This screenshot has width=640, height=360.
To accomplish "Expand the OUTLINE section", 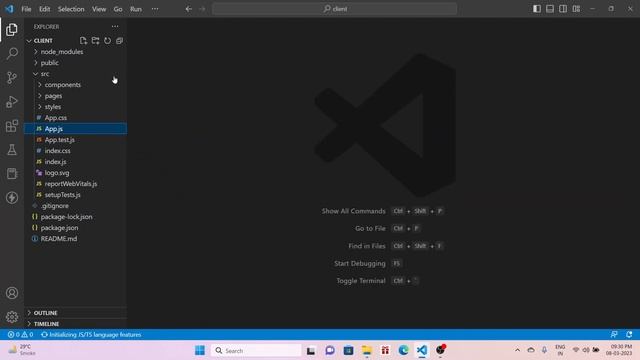I will (76, 313).
